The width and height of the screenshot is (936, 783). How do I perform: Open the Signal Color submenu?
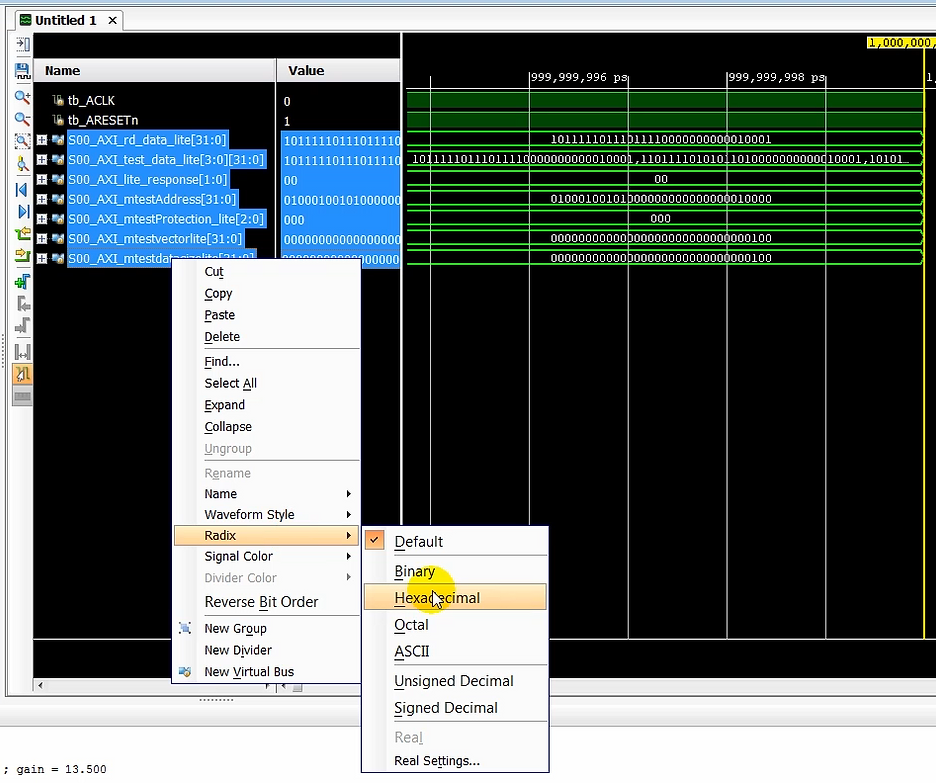pyautogui.click(x=238, y=556)
